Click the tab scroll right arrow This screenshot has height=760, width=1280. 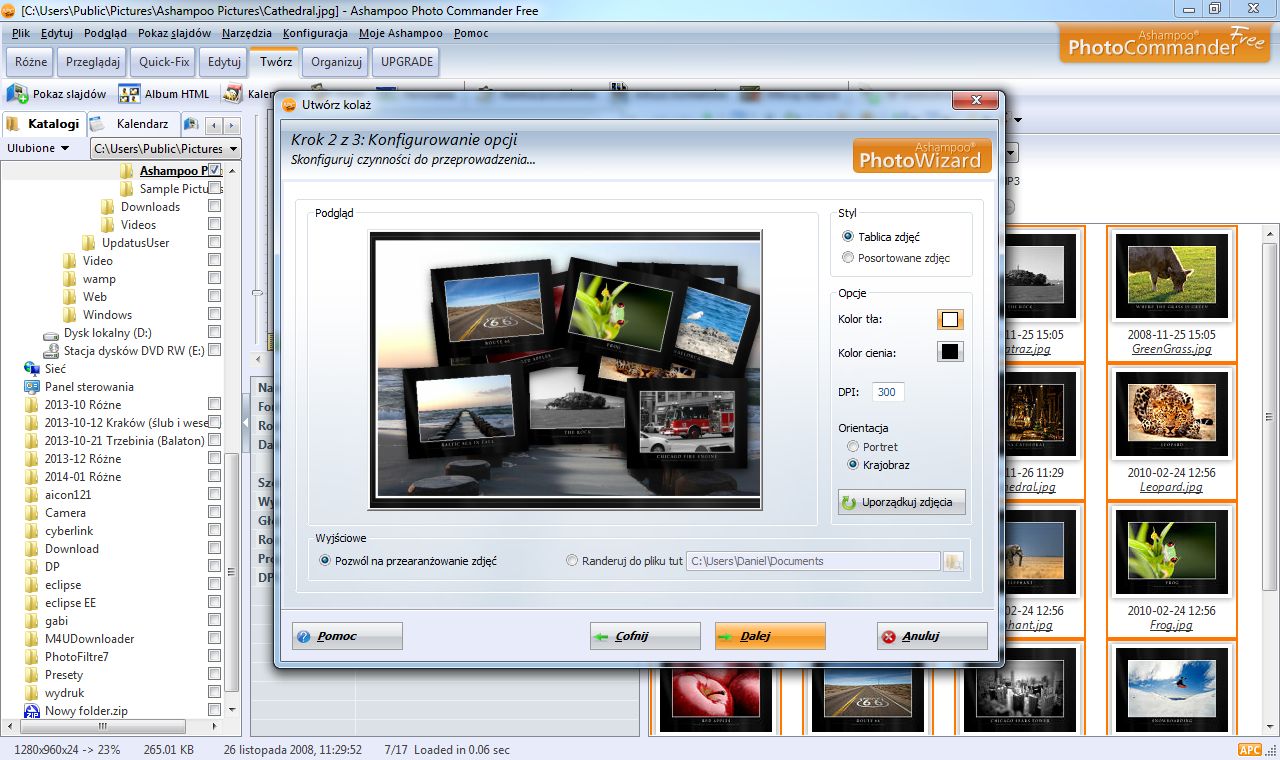pyautogui.click(x=231, y=125)
